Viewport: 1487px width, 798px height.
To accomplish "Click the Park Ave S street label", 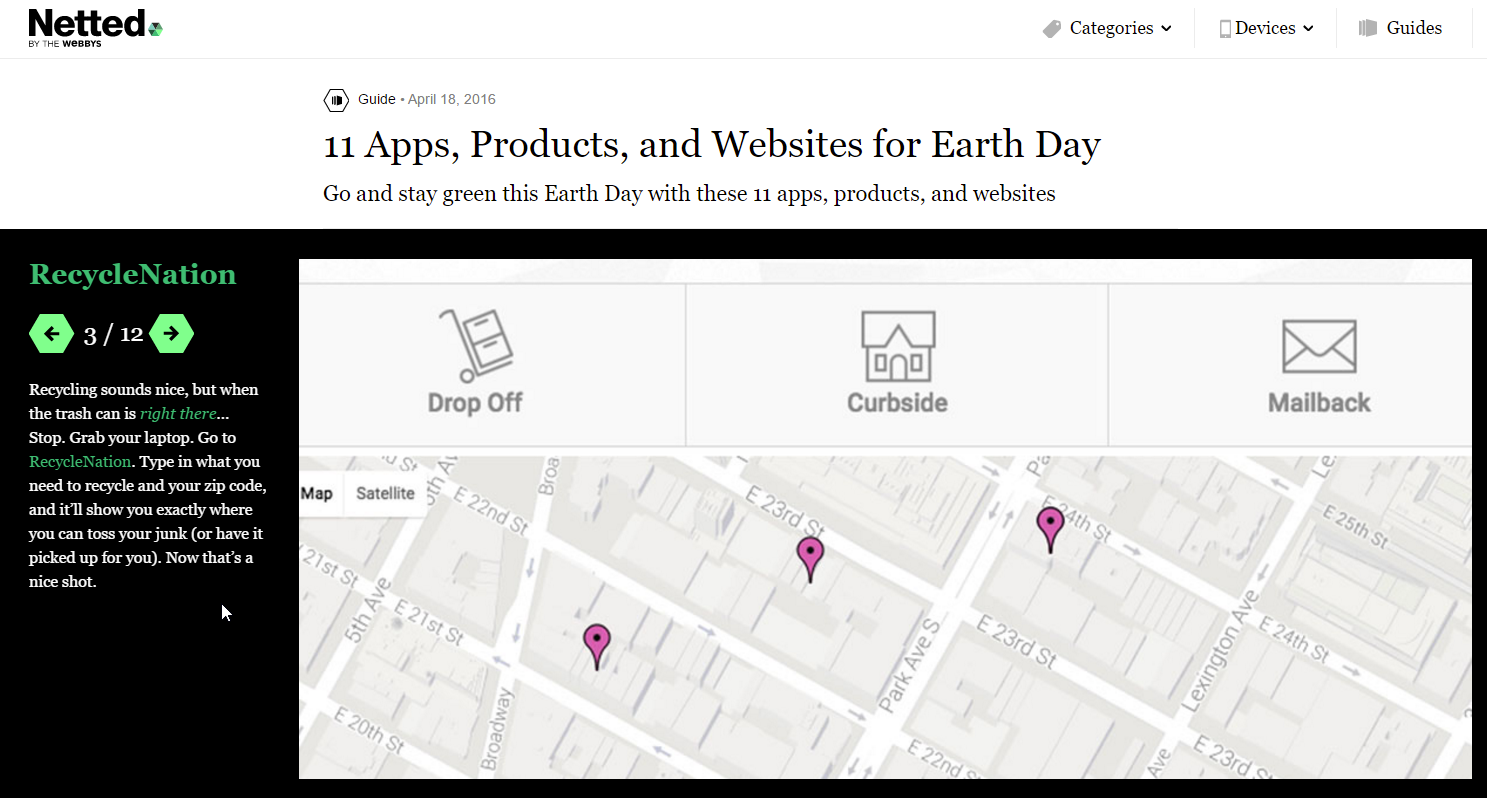I will click(908, 667).
